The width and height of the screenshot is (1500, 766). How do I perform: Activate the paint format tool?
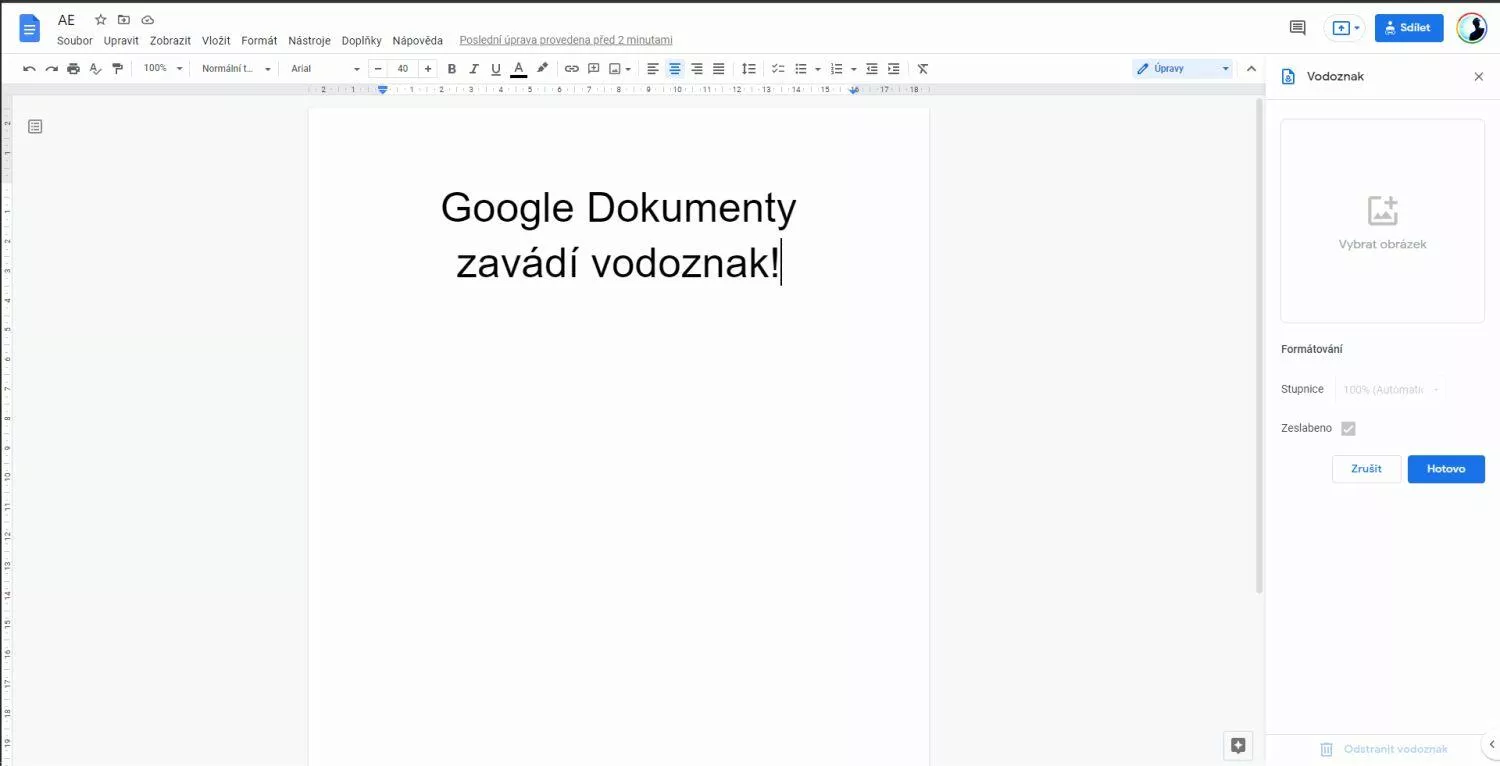tap(118, 69)
